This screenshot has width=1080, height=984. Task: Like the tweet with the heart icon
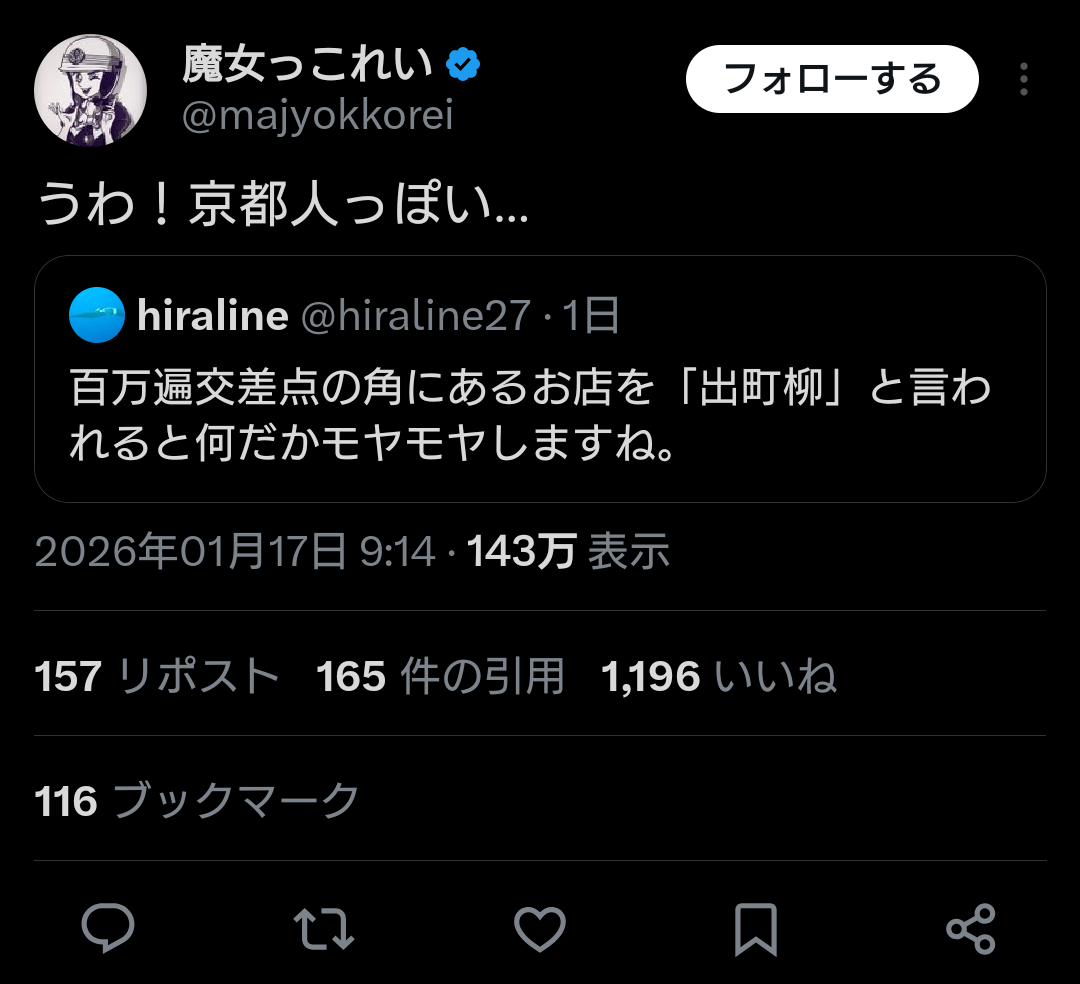click(x=540, y=929)
